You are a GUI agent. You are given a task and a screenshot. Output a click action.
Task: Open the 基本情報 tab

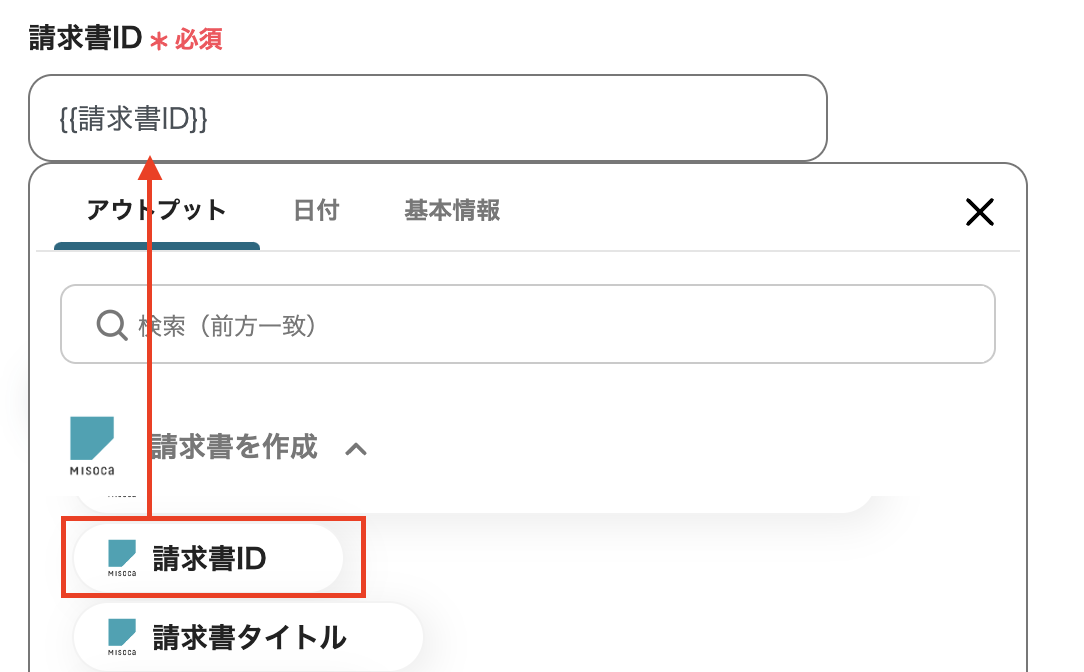[452, 211]
